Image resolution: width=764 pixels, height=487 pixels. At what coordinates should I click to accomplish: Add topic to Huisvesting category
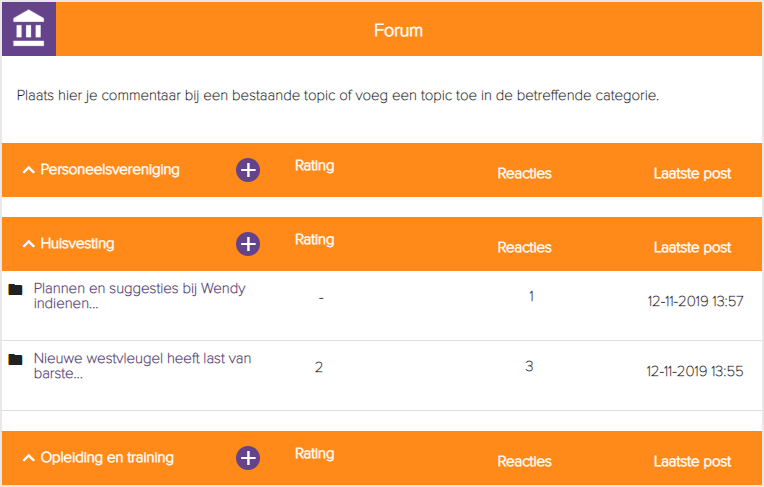pyautogui.click(x=248, y=244)
